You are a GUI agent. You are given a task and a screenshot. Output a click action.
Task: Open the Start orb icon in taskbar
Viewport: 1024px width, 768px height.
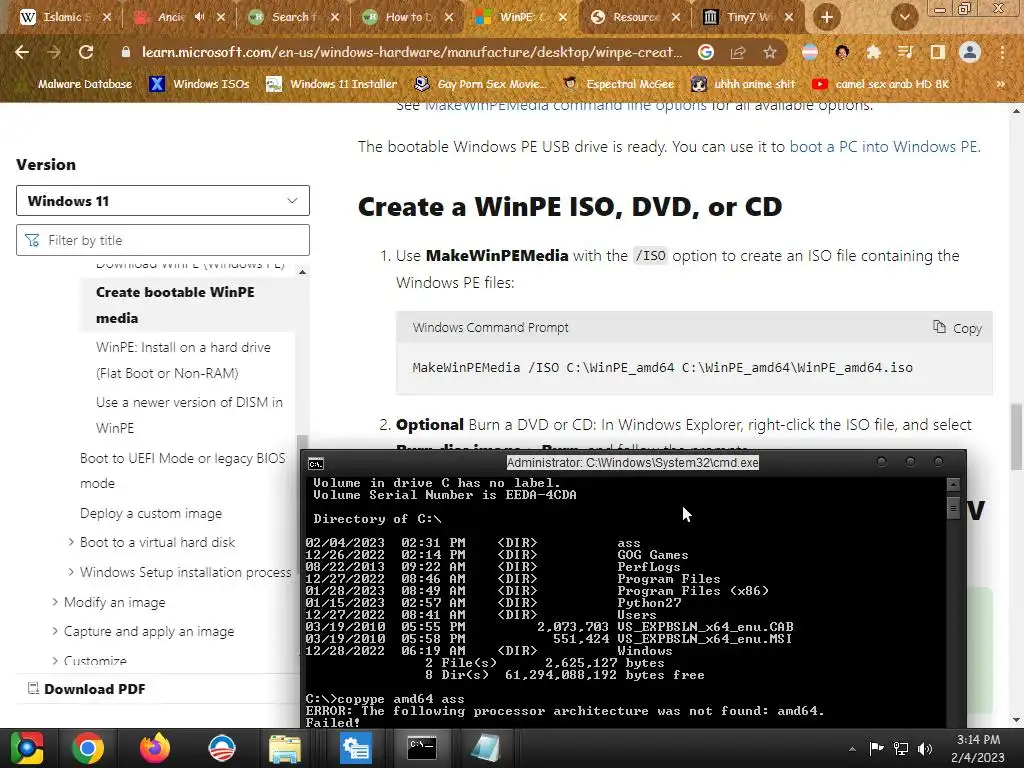[x=27, y=748]
